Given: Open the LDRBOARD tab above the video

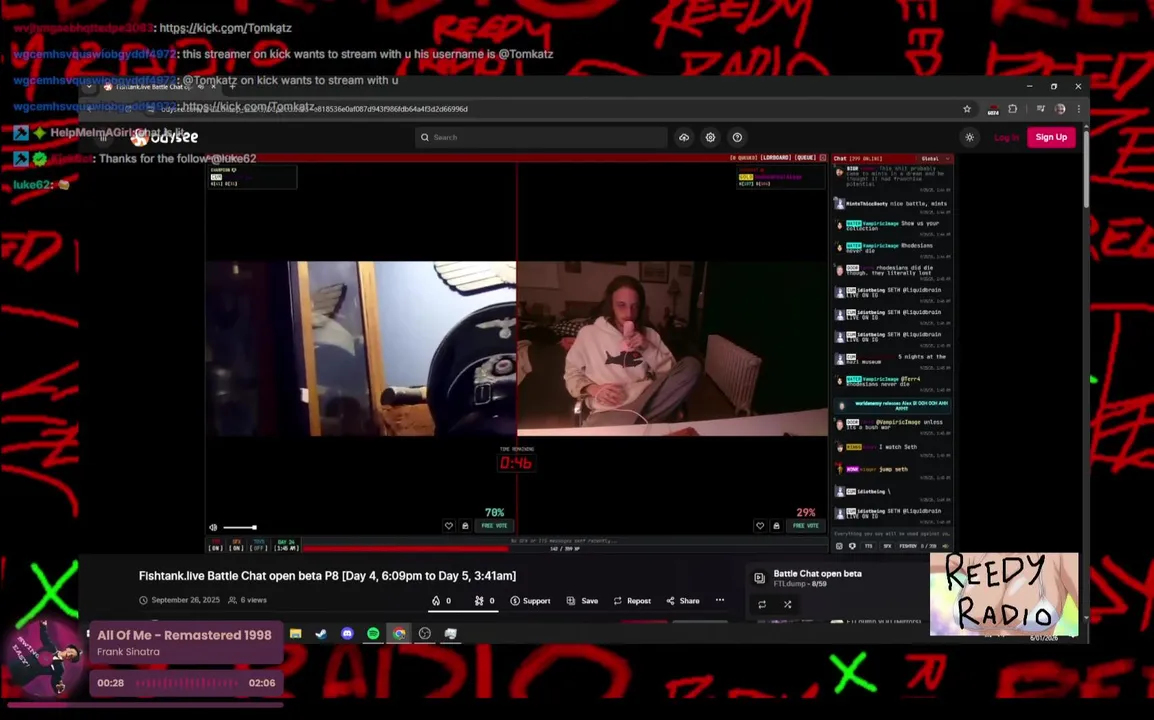Looking at the screenshot, I should [776, 158].
